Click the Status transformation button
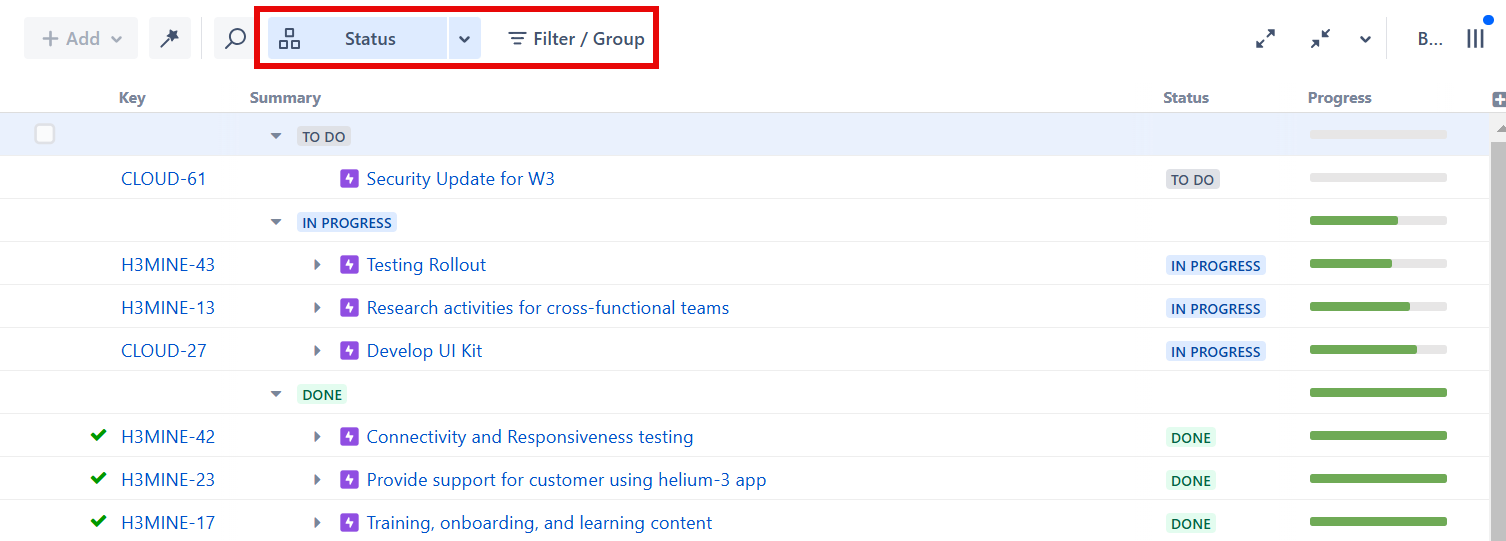Image resolution: width=1506 pixels, height=541 pixels. point(357,39)
